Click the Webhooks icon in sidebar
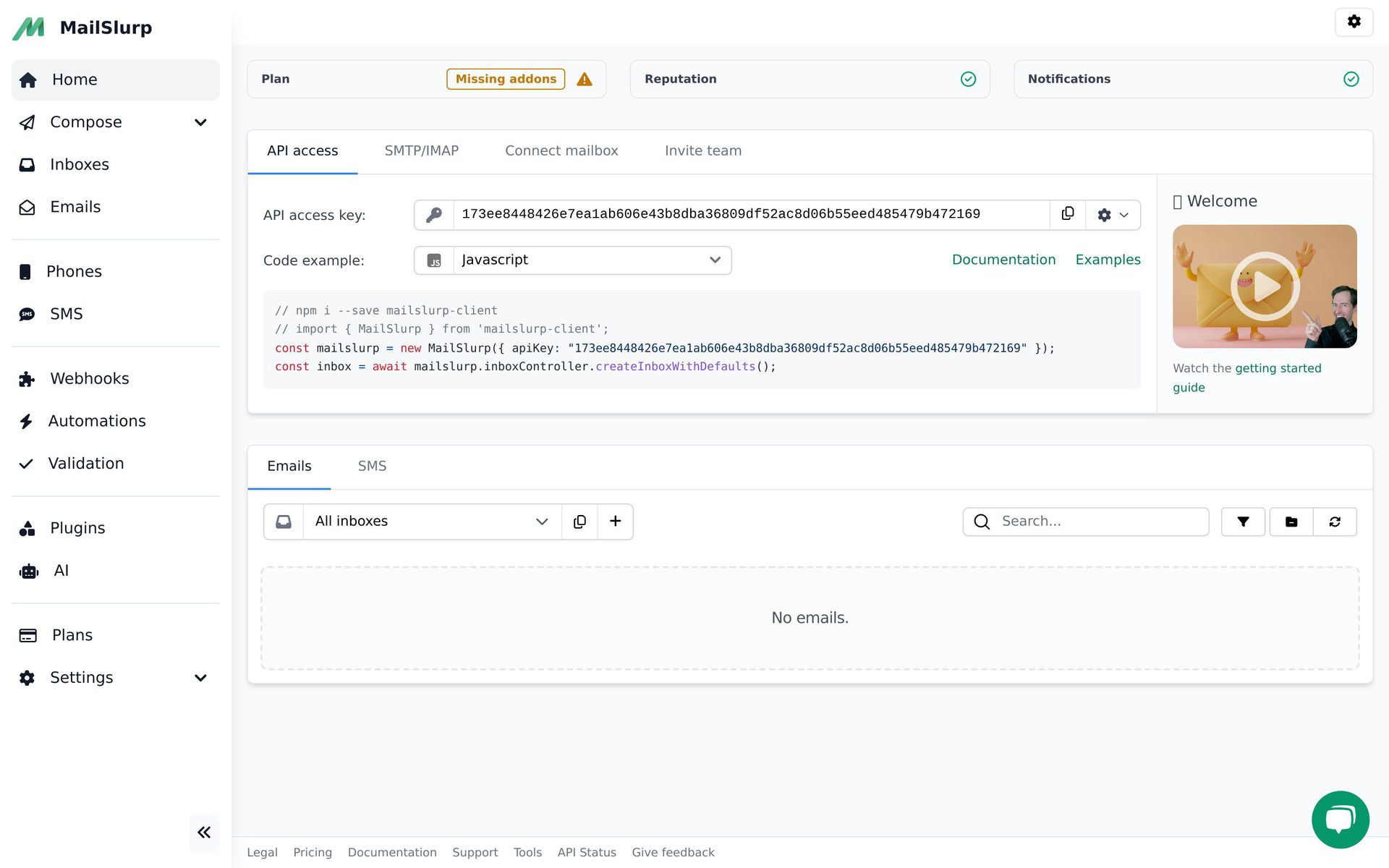 tap(26, 379)
